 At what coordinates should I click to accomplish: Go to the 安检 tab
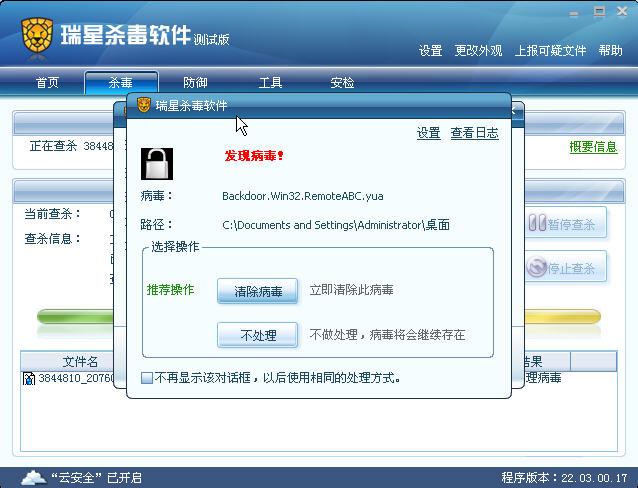(x=342, y=83)
